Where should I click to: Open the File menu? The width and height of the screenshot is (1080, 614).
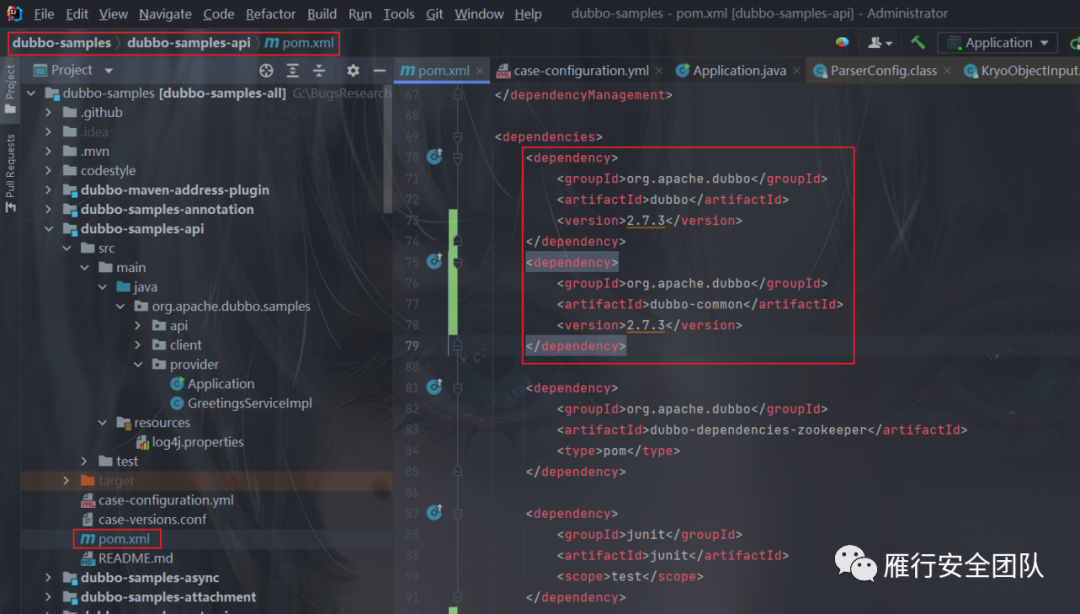pos(43,14)
